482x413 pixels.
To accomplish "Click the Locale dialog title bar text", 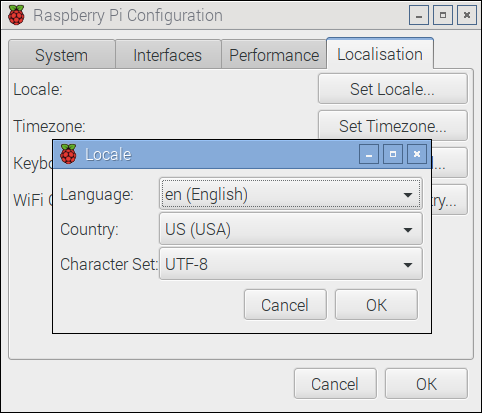I will pos(108,154).
